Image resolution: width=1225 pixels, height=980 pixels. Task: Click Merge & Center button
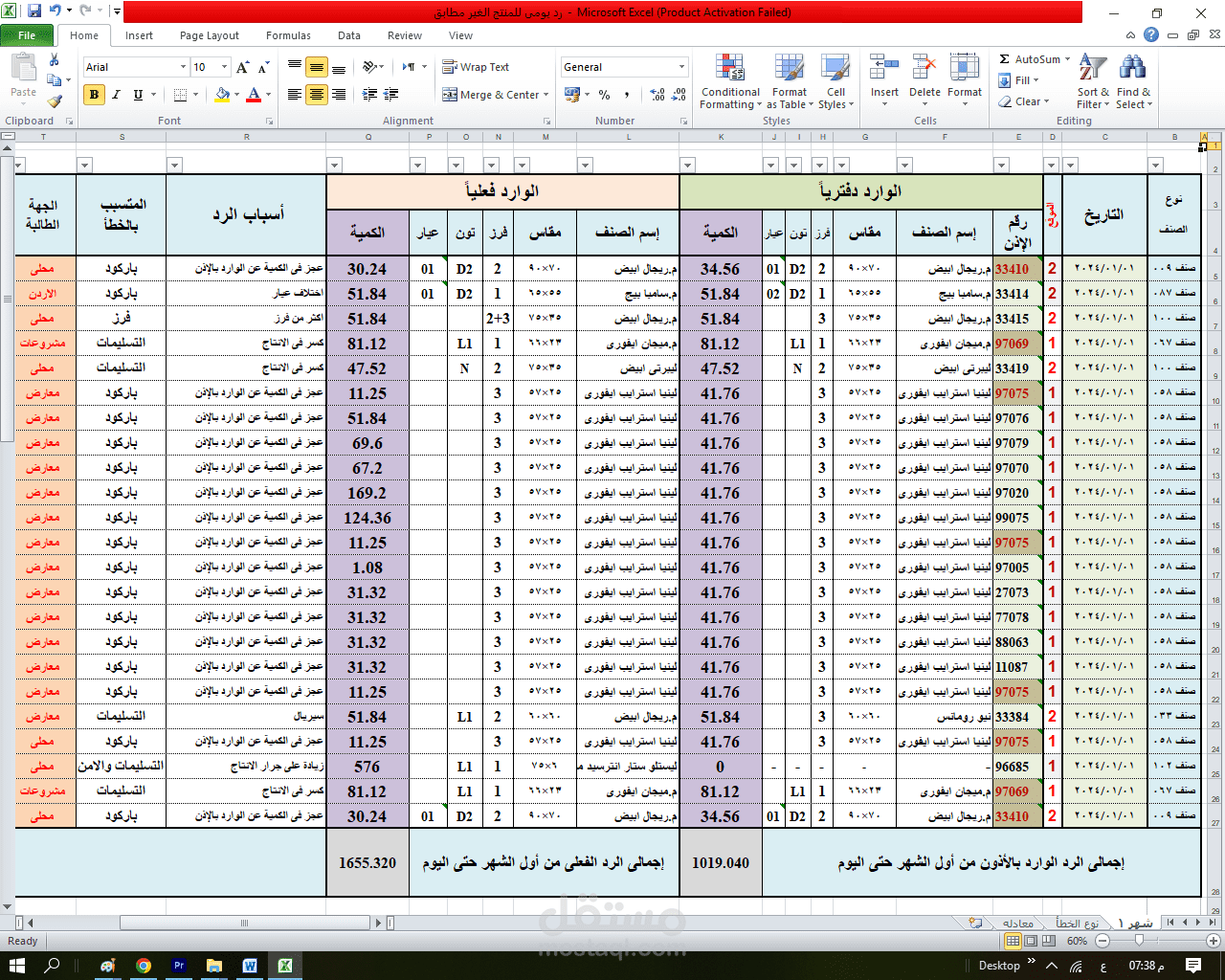pyautogui.click(x=491, y=95)
